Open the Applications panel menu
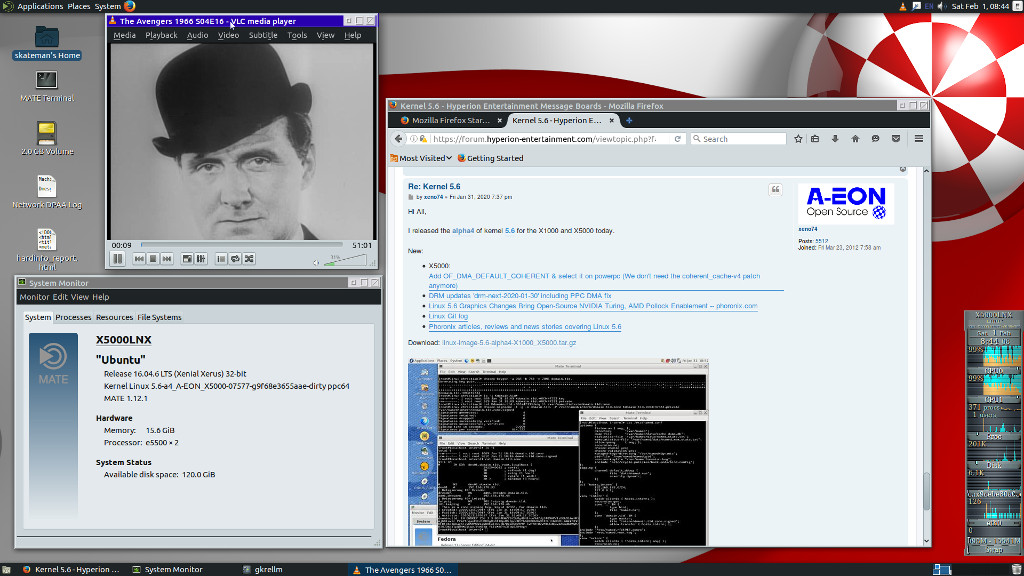Viewport: 1024px width, 576px height. [40, 6]
